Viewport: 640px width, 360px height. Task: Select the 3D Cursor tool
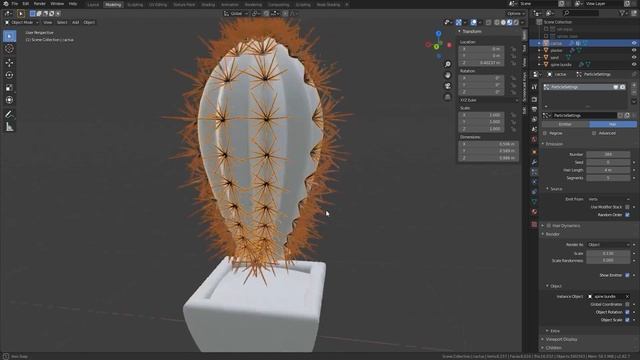click(9, 49)
